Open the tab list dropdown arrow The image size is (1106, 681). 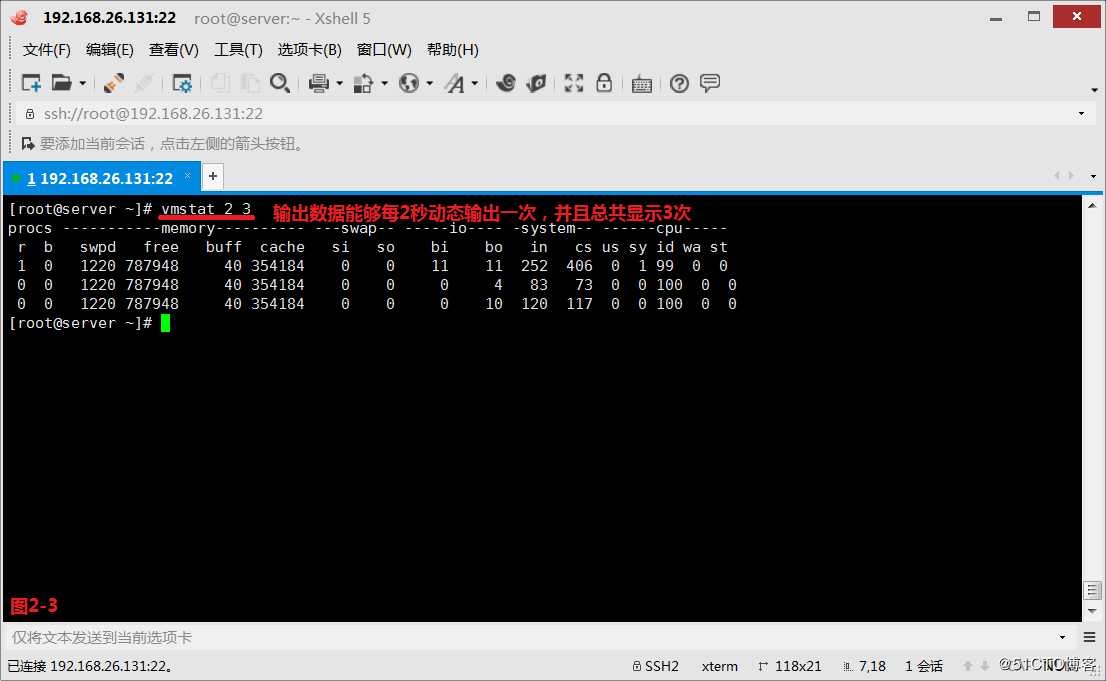pos(1093,176)
